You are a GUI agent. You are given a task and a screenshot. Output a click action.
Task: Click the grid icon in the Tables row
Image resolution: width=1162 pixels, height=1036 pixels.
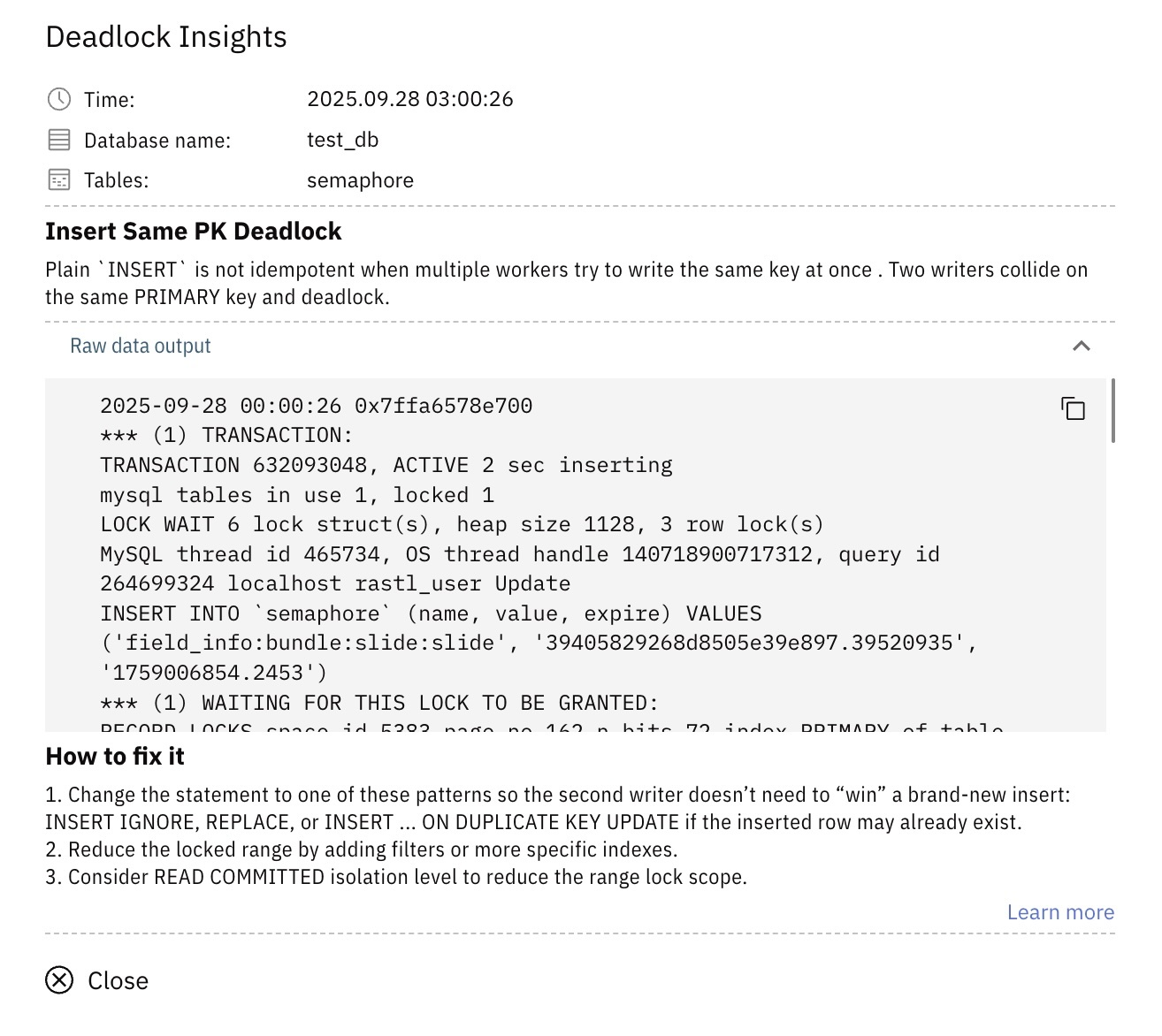pos(58,179)
